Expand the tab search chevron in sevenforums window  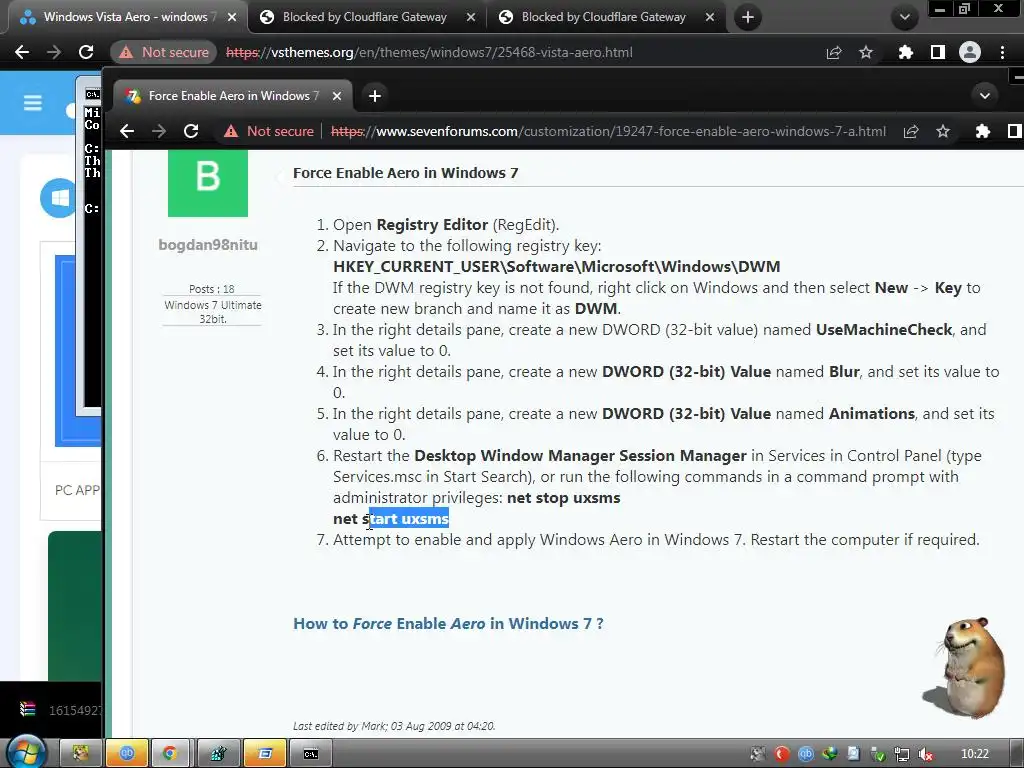pos(985,96)
